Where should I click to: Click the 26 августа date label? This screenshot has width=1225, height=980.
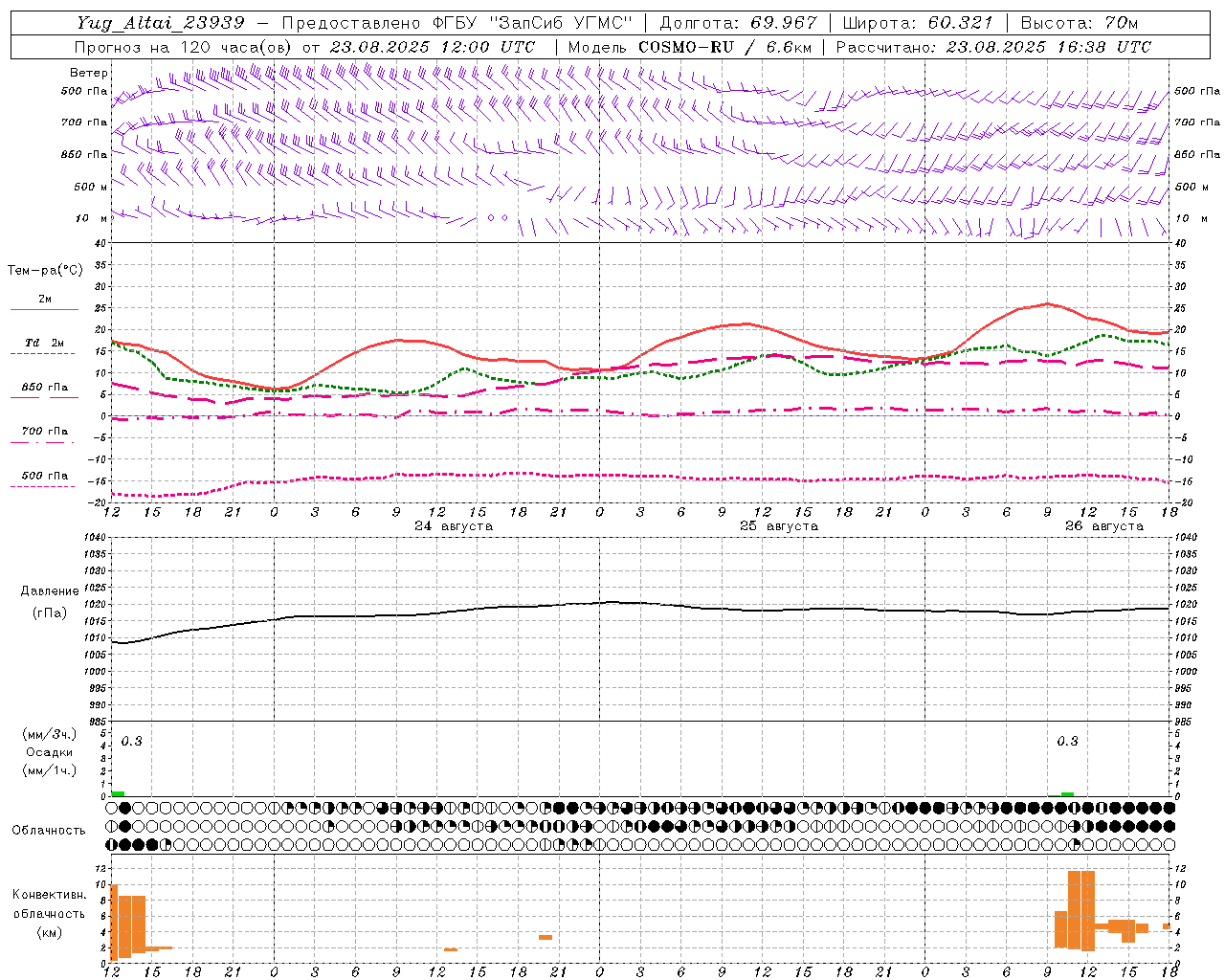click(x=1104, y=526)
